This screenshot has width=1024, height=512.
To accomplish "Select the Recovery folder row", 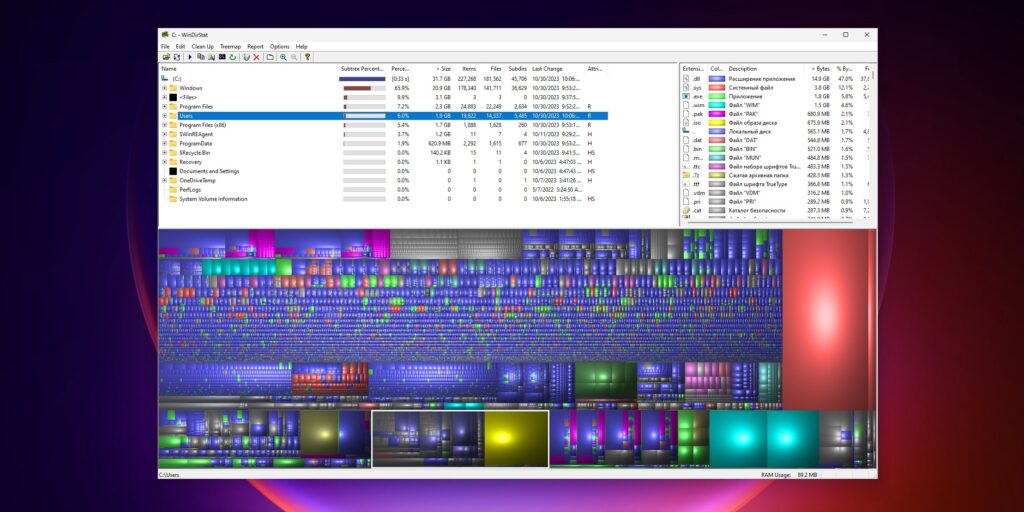I will pyautogui.click(x=384, y=162).
